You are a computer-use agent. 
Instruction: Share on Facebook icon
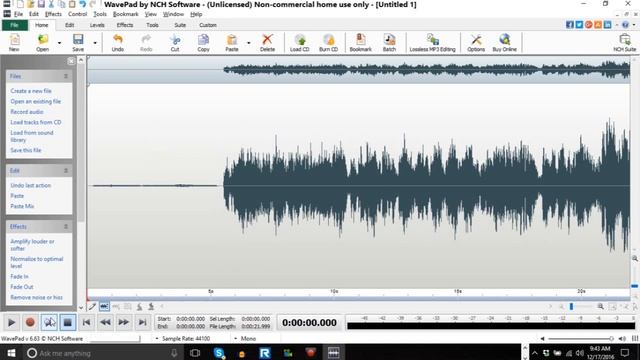(x=570, y=25)
